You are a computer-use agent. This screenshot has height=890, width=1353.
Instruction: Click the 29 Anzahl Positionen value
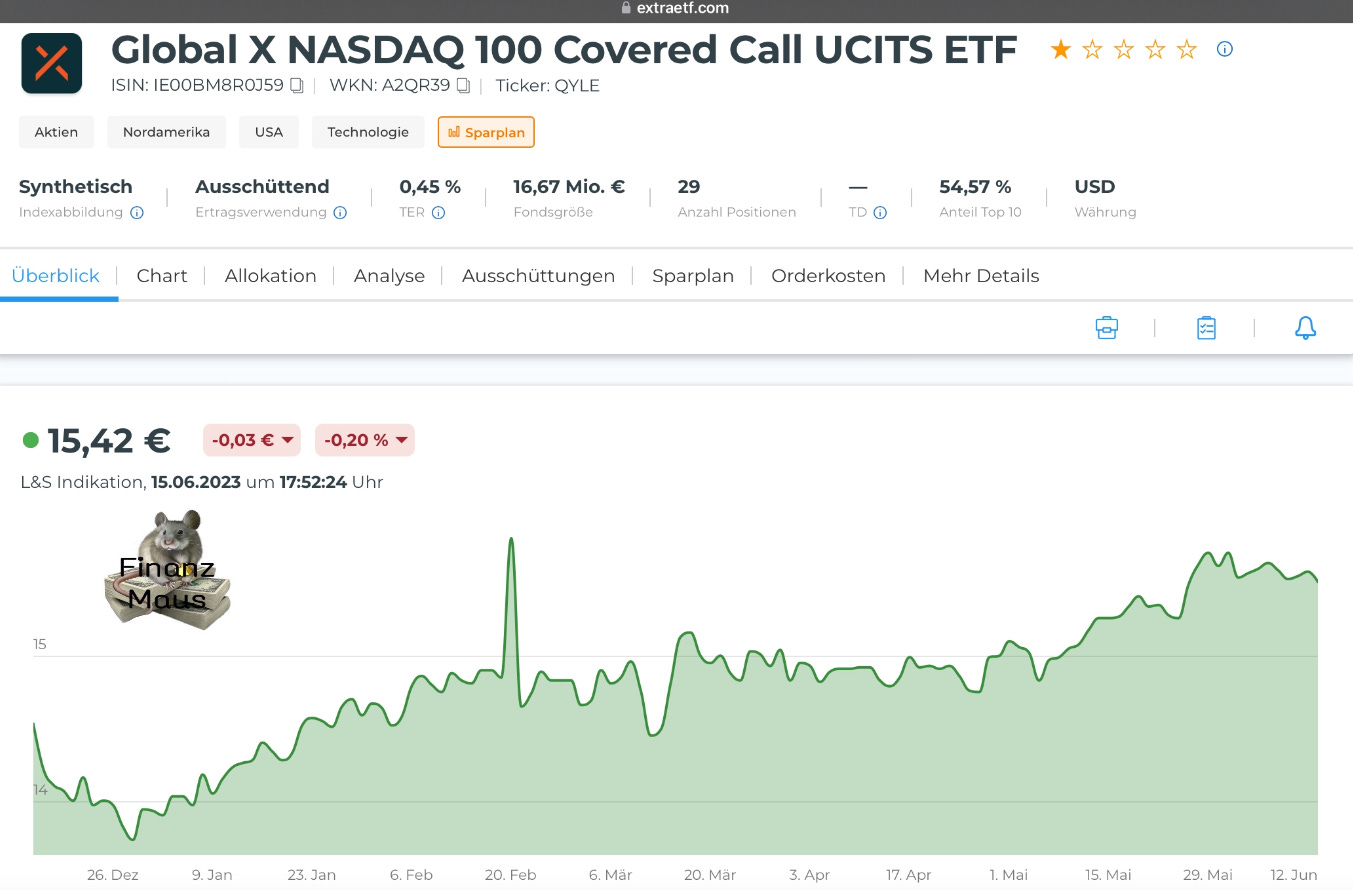[689, 187]
